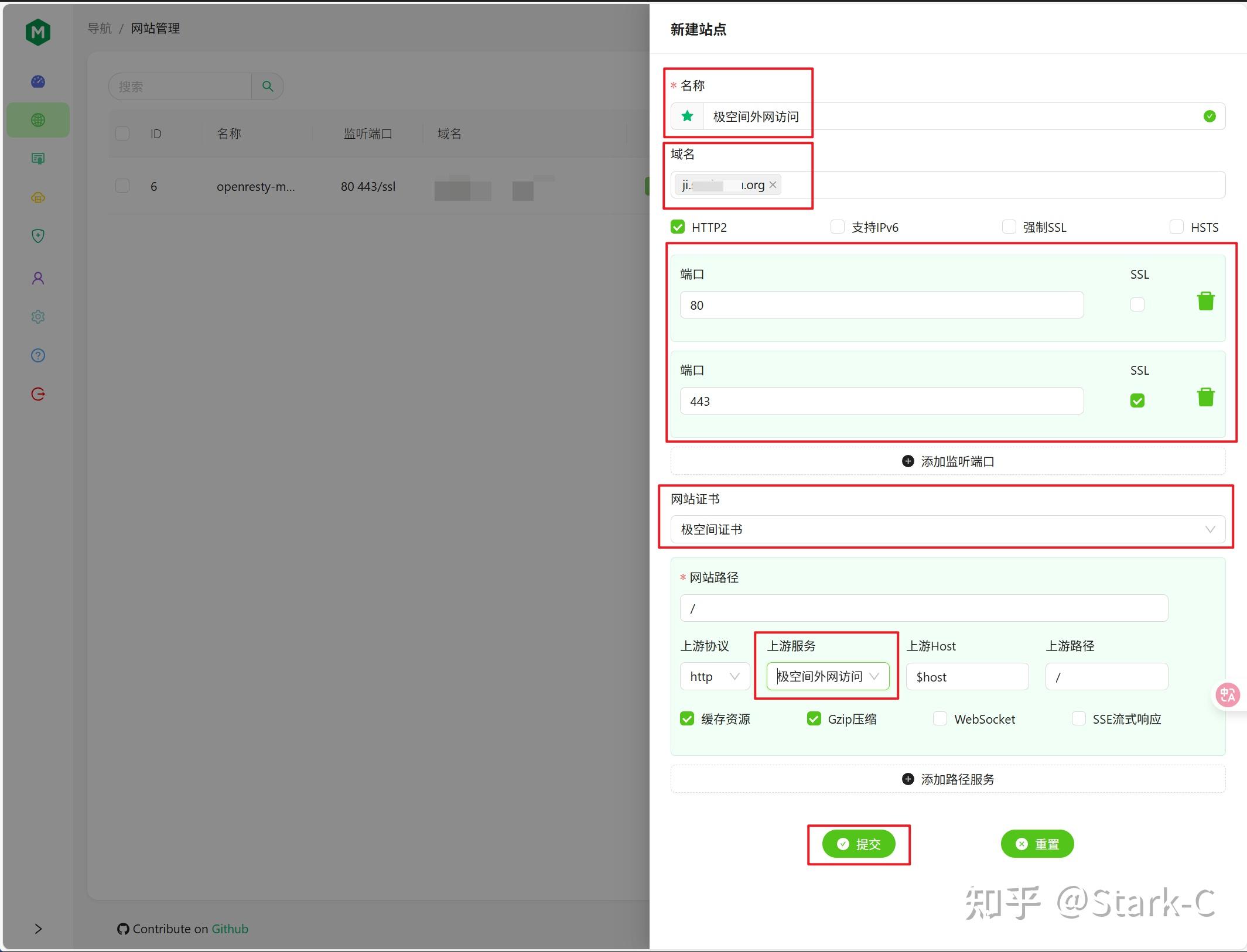
Task: Click the yellow upstream cloud sidebar icon
Action: tap(37, 197)
